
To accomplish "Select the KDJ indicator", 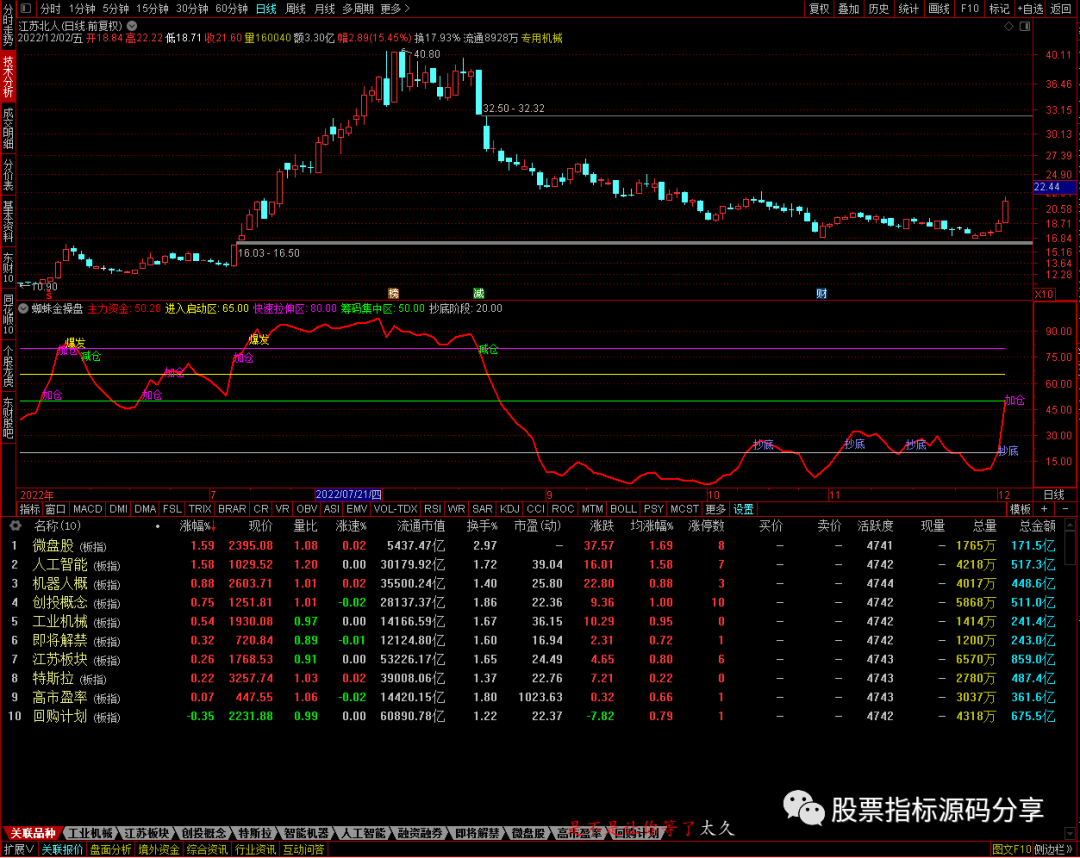I will pyautogui.click(x=510, y=509).
